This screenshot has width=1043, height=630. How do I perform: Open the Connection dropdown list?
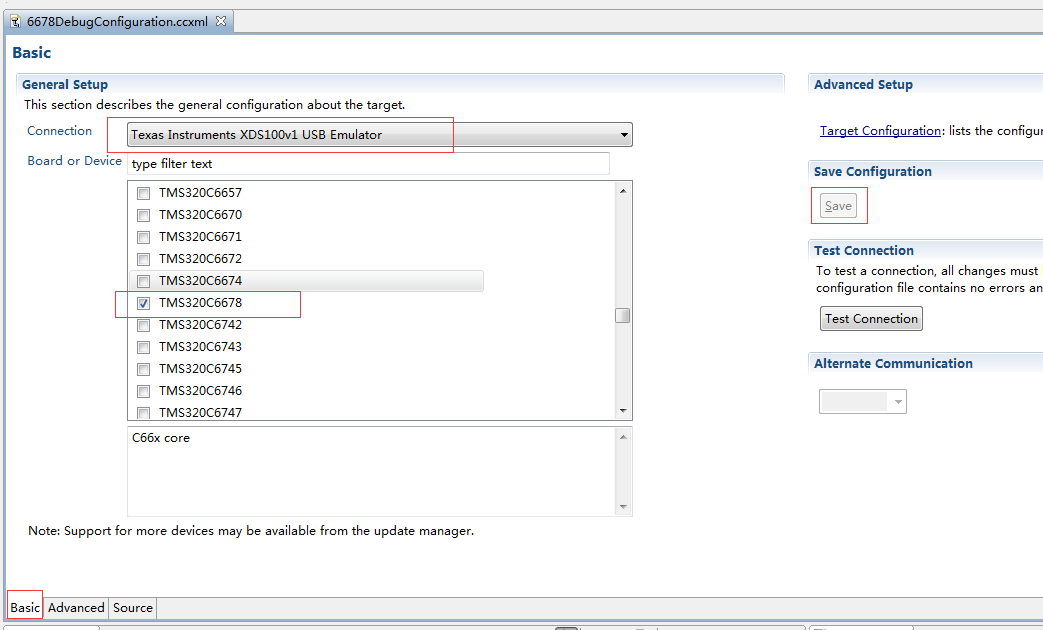379,134
